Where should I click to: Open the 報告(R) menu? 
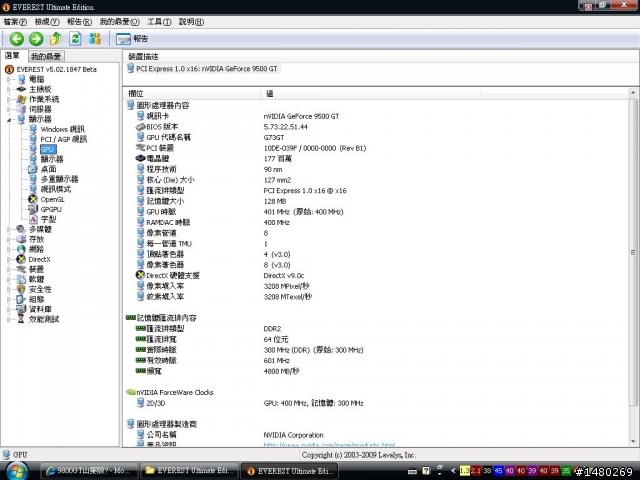[79, 22]
